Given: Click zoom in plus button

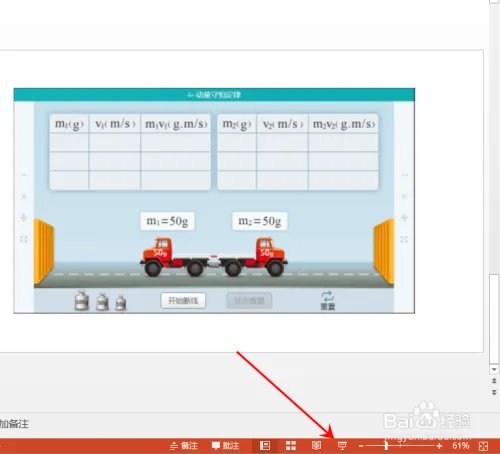Looking at the screenshot, I should [439, 446].
